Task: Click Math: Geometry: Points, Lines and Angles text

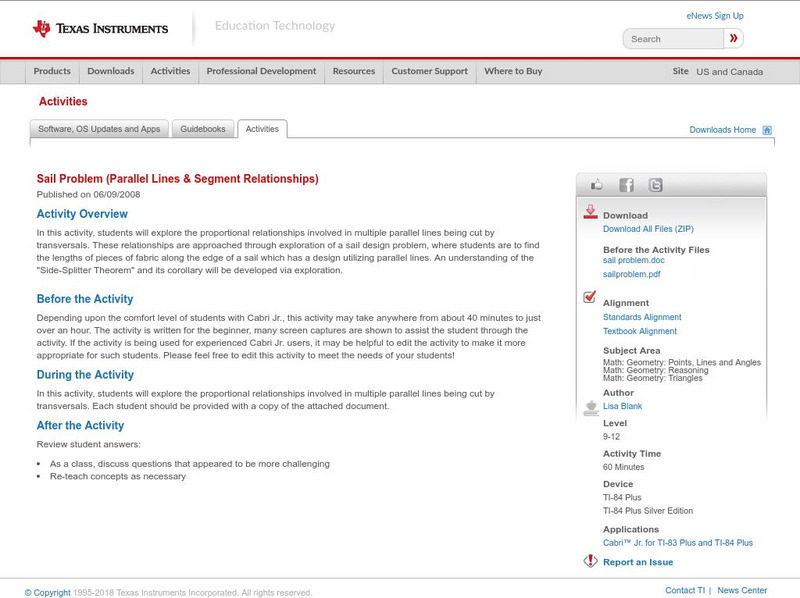Action: 682,362
